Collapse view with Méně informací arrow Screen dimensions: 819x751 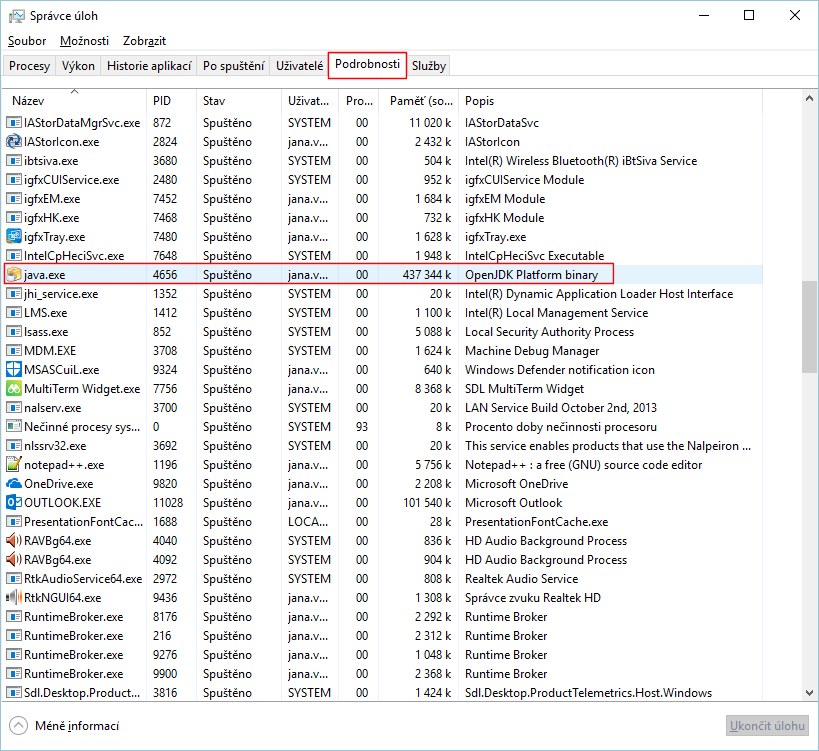[x=18, y=725]
